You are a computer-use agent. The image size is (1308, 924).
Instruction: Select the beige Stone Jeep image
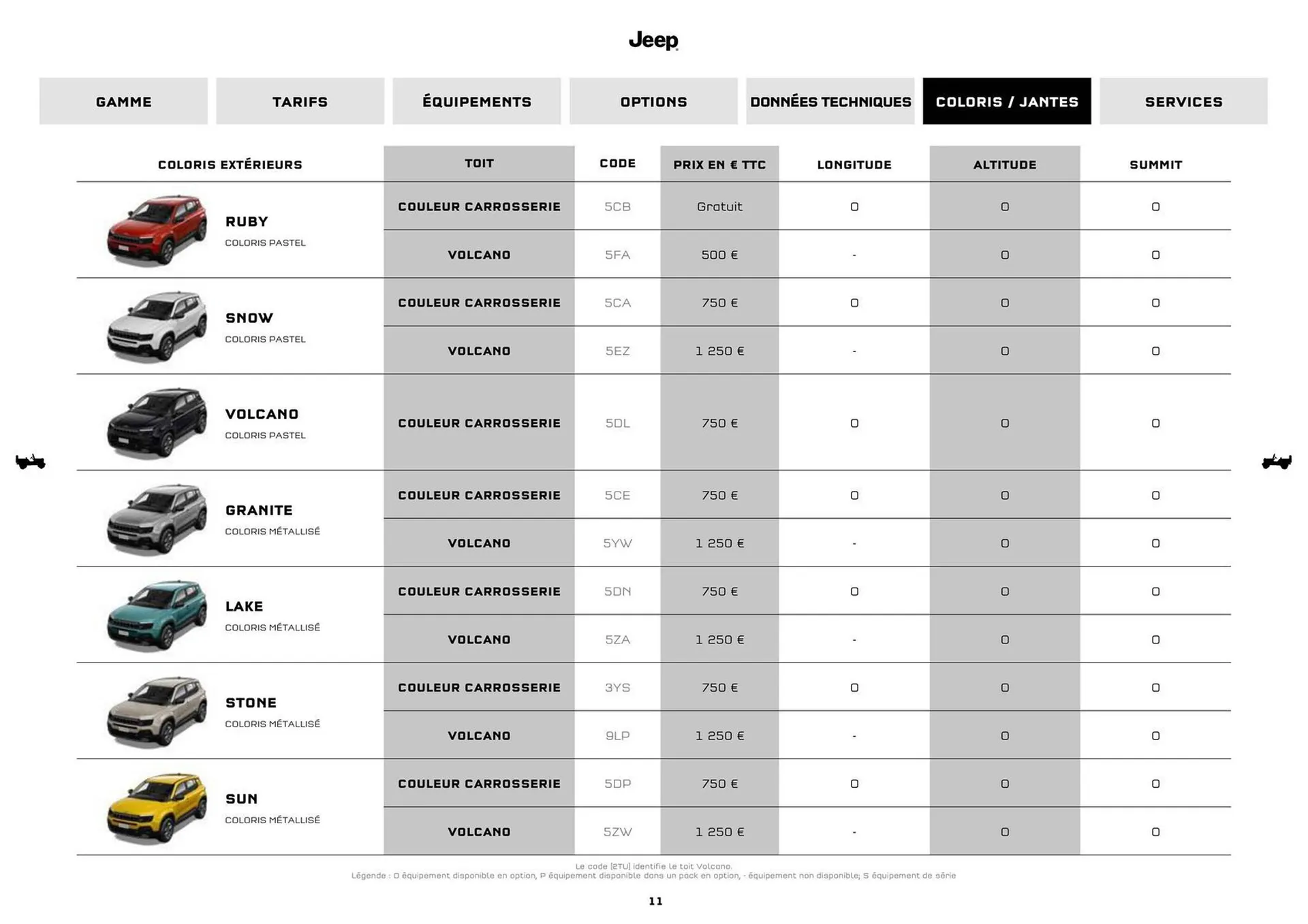pos(157,712)
